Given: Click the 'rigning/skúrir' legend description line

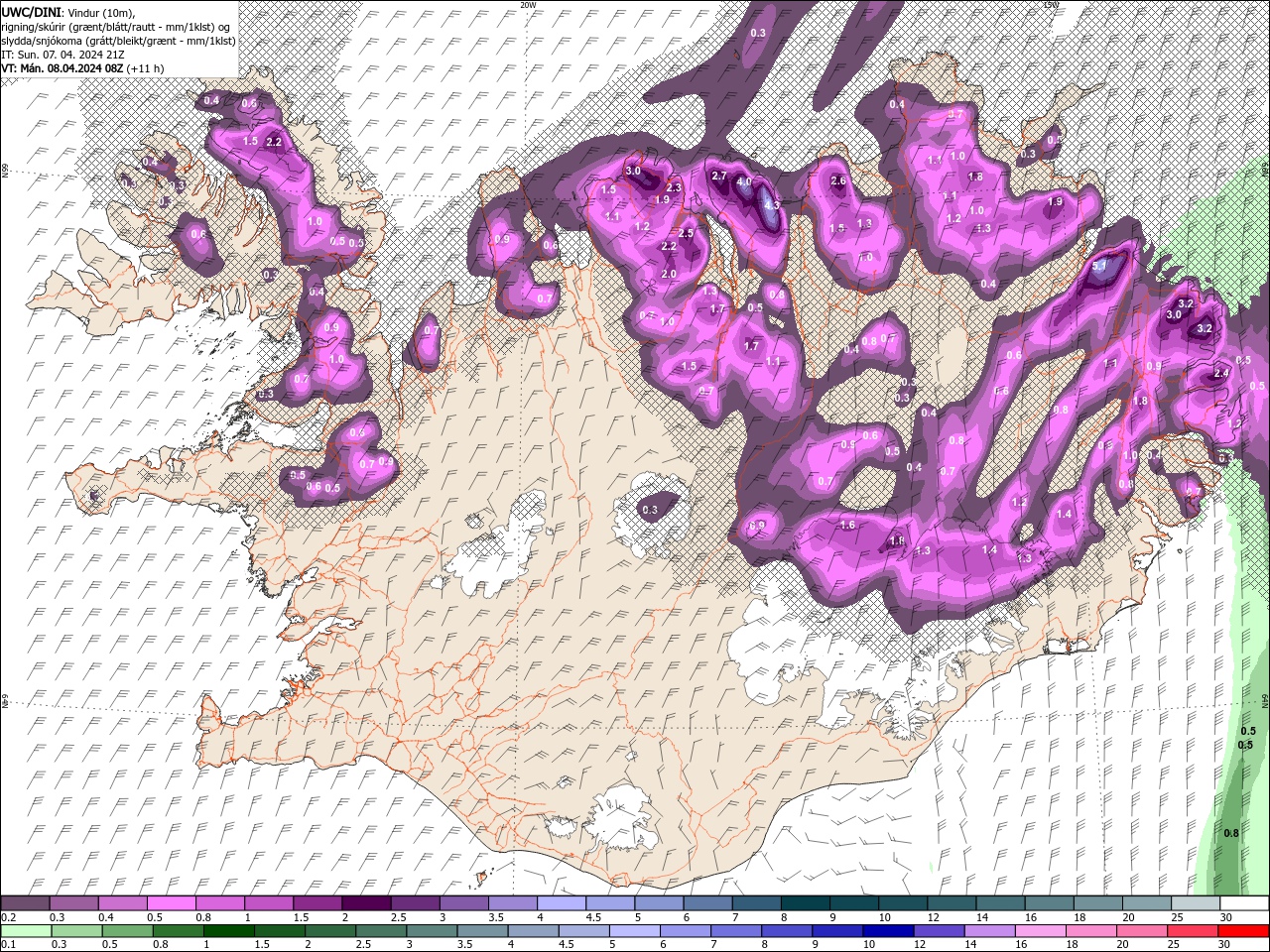Looking at the screenshot, I should (116, 26).
